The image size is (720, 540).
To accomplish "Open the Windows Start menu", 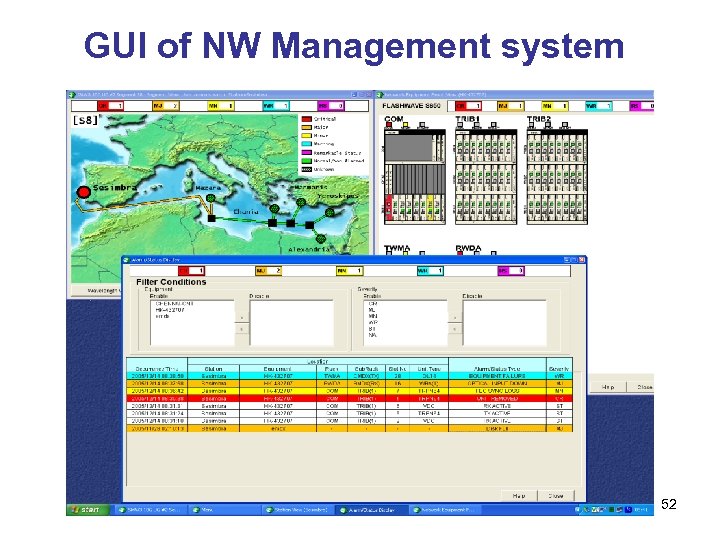I will [87, 510].
